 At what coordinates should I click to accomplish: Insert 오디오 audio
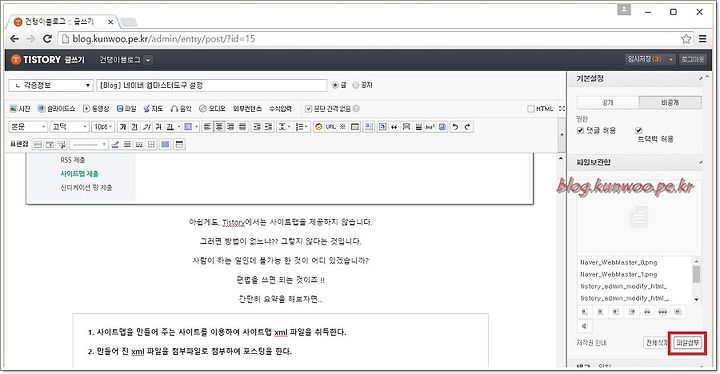click(x=212, y=108)
